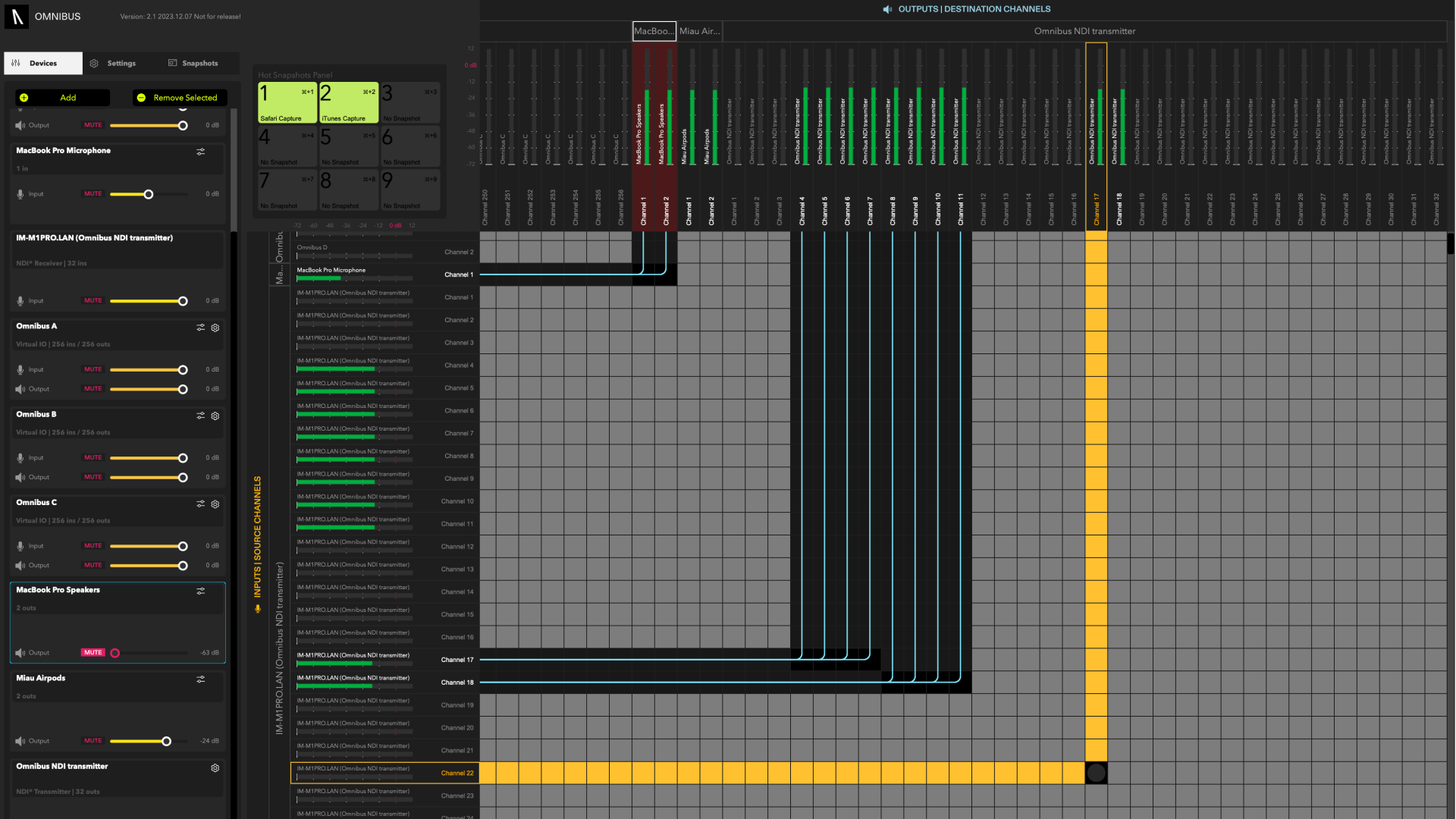Image resolution: width=1456 pixels, height=819 pixels.
Task: Open routing options icon for Omnibus C
Action: point(201,504)
